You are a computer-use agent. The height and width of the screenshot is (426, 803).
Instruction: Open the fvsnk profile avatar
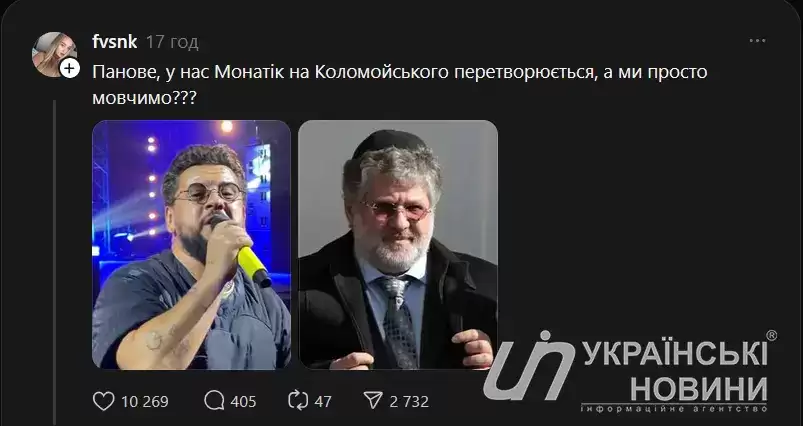(53, 54)
